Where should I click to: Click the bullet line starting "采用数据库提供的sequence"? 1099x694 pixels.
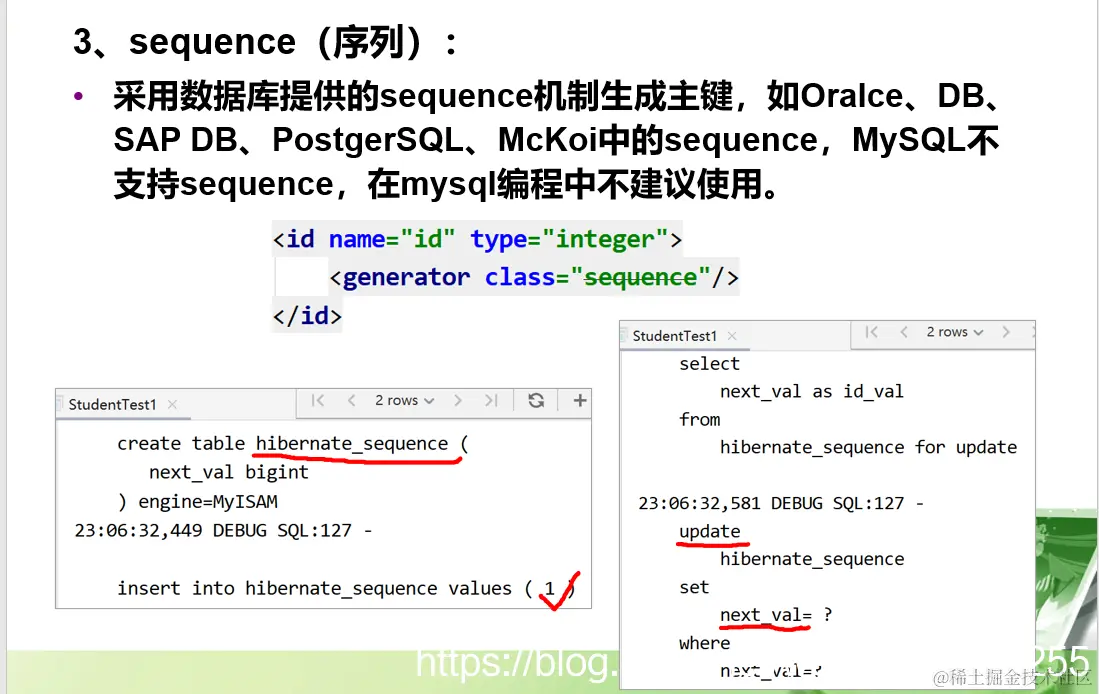click(x=557, y=96)
